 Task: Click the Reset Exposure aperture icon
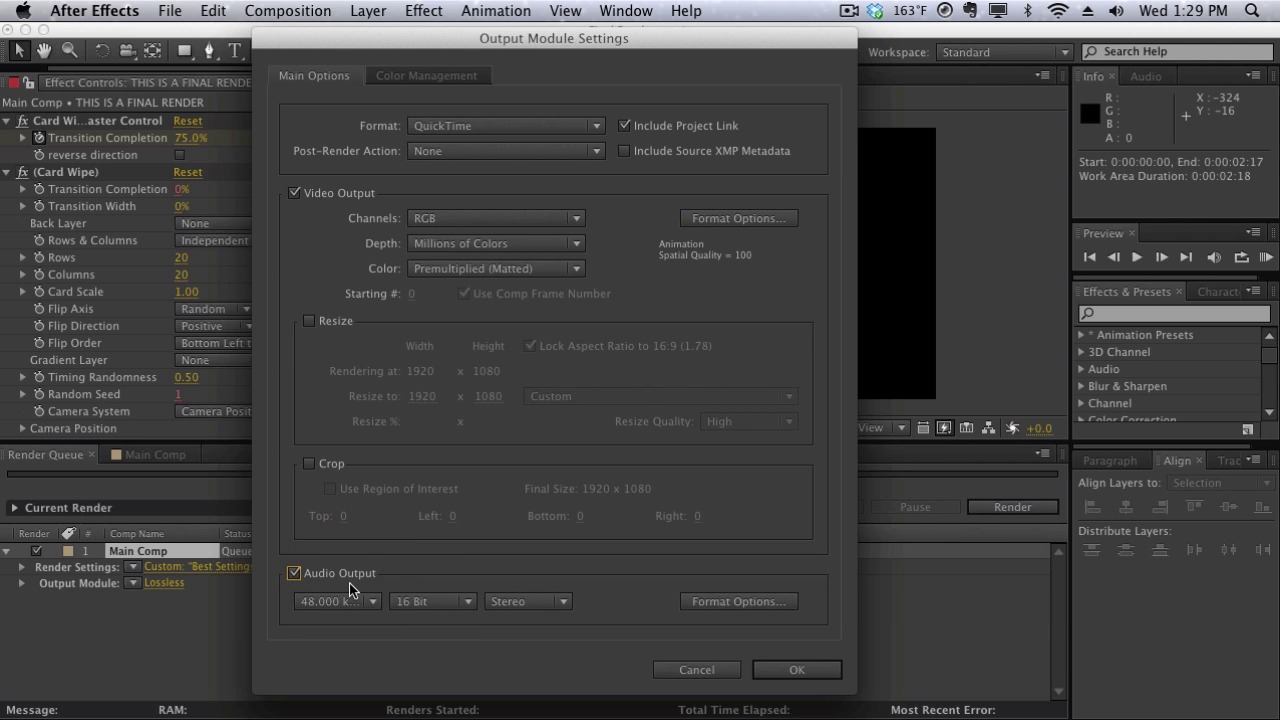1012,428
